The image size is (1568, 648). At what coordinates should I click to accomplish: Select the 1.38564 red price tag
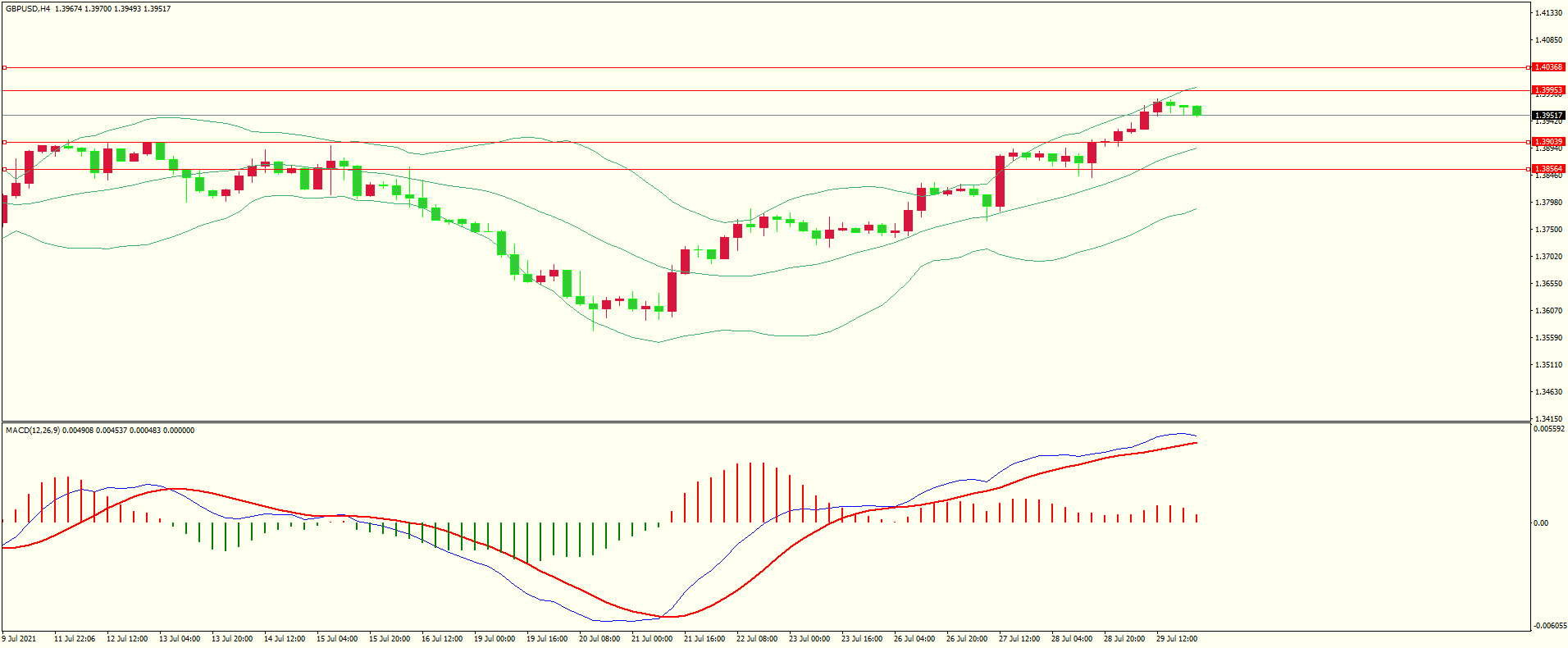[x=1548, y=169]
